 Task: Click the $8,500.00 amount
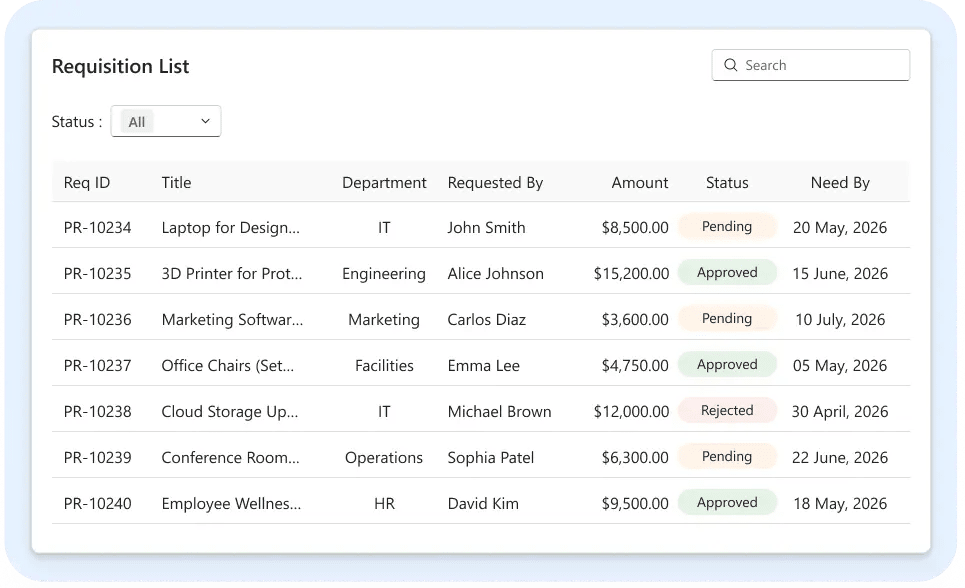(635, 228)
